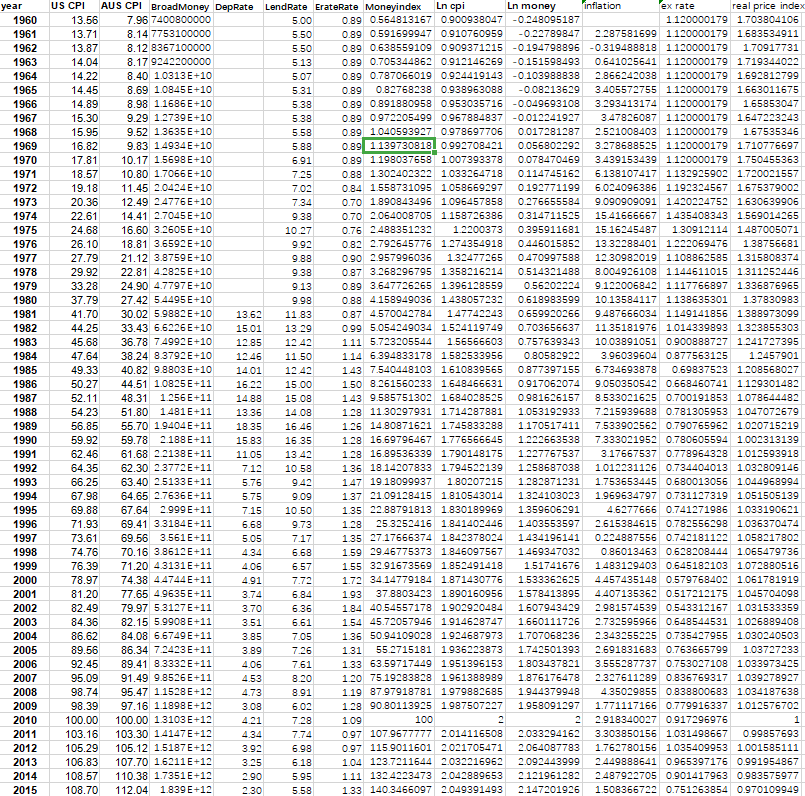
Task: Click year cell 1960
Action: [25, 21]
